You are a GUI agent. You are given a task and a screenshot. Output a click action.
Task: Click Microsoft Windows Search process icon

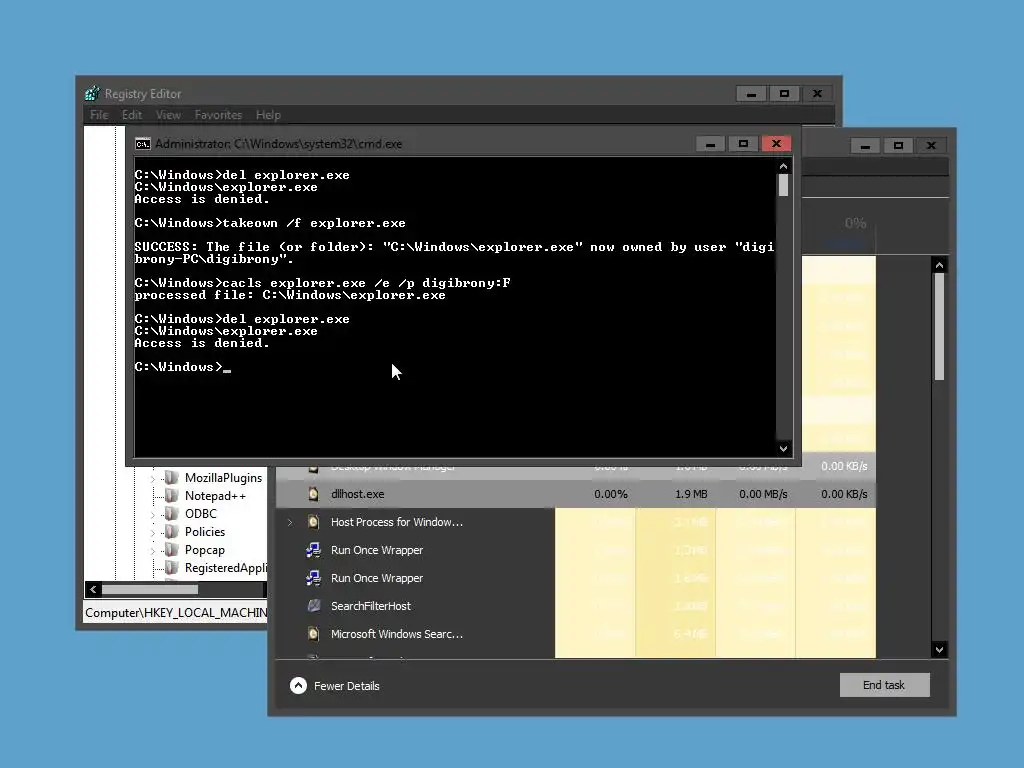coord(313,634)
